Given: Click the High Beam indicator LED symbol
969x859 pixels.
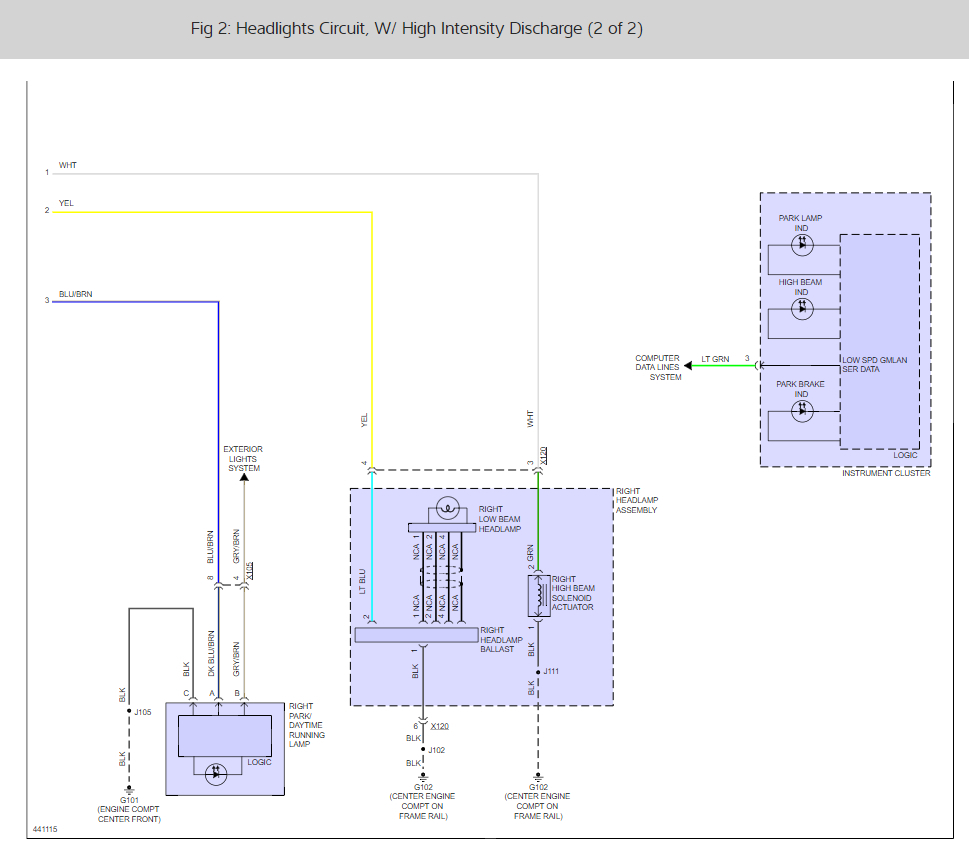Looking at the screenshot, I should tap(802, 309).
